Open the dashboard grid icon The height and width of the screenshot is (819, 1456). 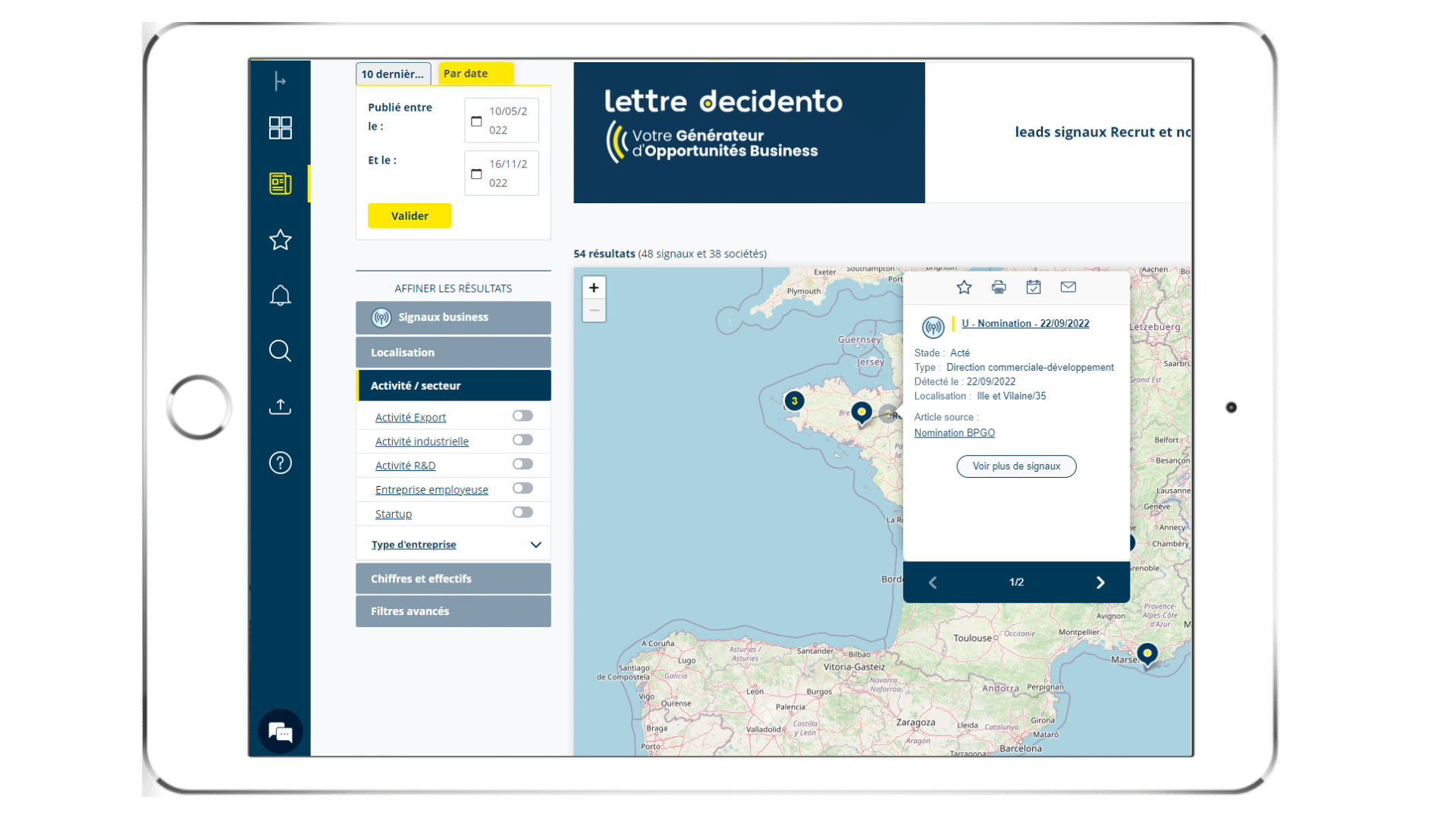pyautogui.click(x=280, y=128)
